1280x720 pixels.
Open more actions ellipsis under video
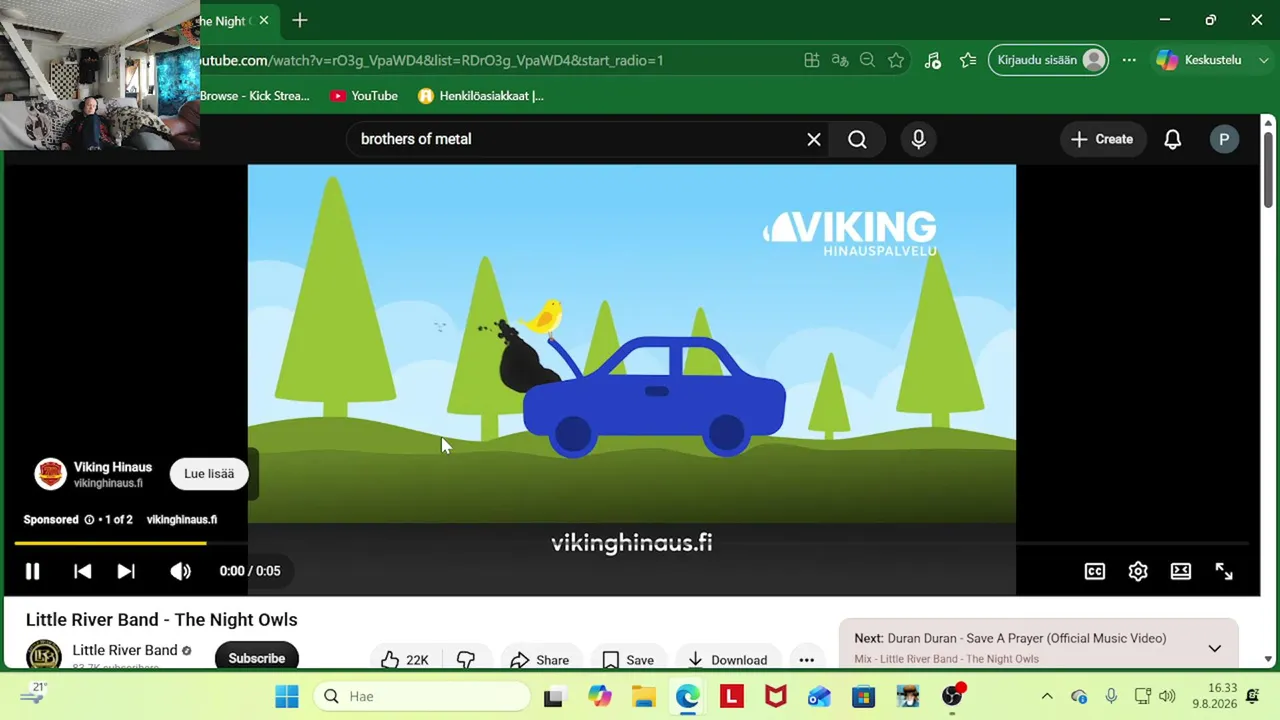pos(807,659)
